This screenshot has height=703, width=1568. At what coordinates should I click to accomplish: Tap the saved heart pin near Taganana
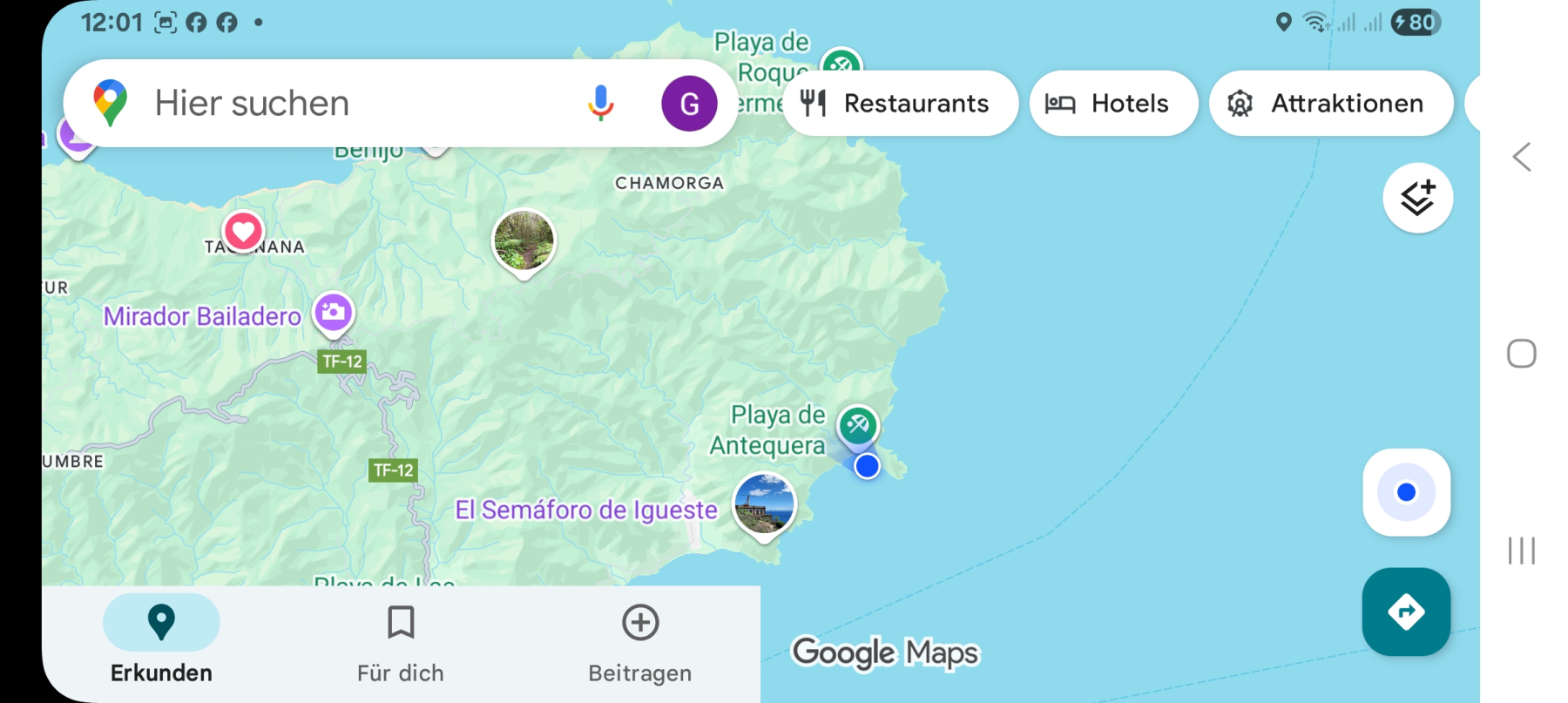click(243, 233)
